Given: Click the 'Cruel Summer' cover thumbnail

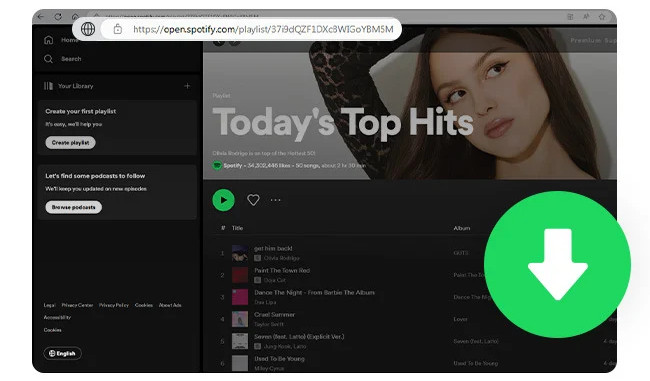Looking at the screenshot, I should point(240,319).
